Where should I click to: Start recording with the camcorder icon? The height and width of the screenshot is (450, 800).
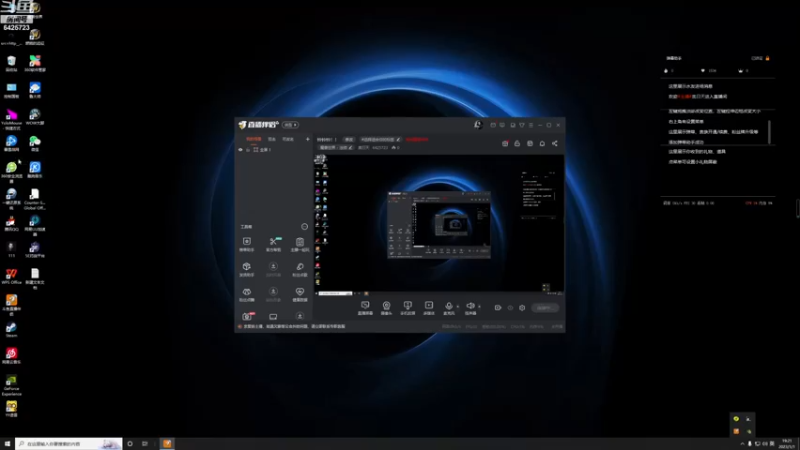coord(498,308)
